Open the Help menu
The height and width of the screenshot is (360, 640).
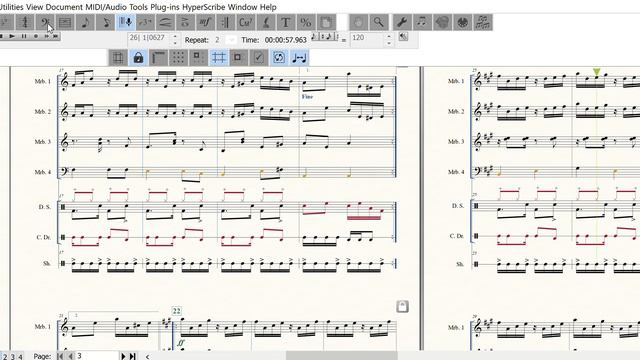point(268,7)
